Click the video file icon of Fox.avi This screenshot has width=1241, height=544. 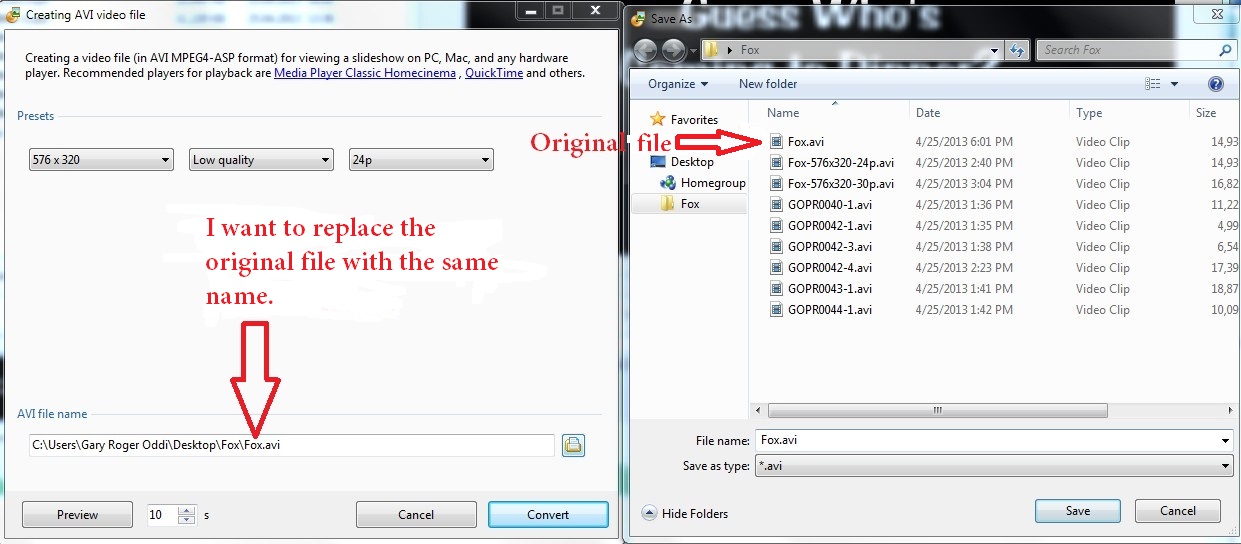777,142
